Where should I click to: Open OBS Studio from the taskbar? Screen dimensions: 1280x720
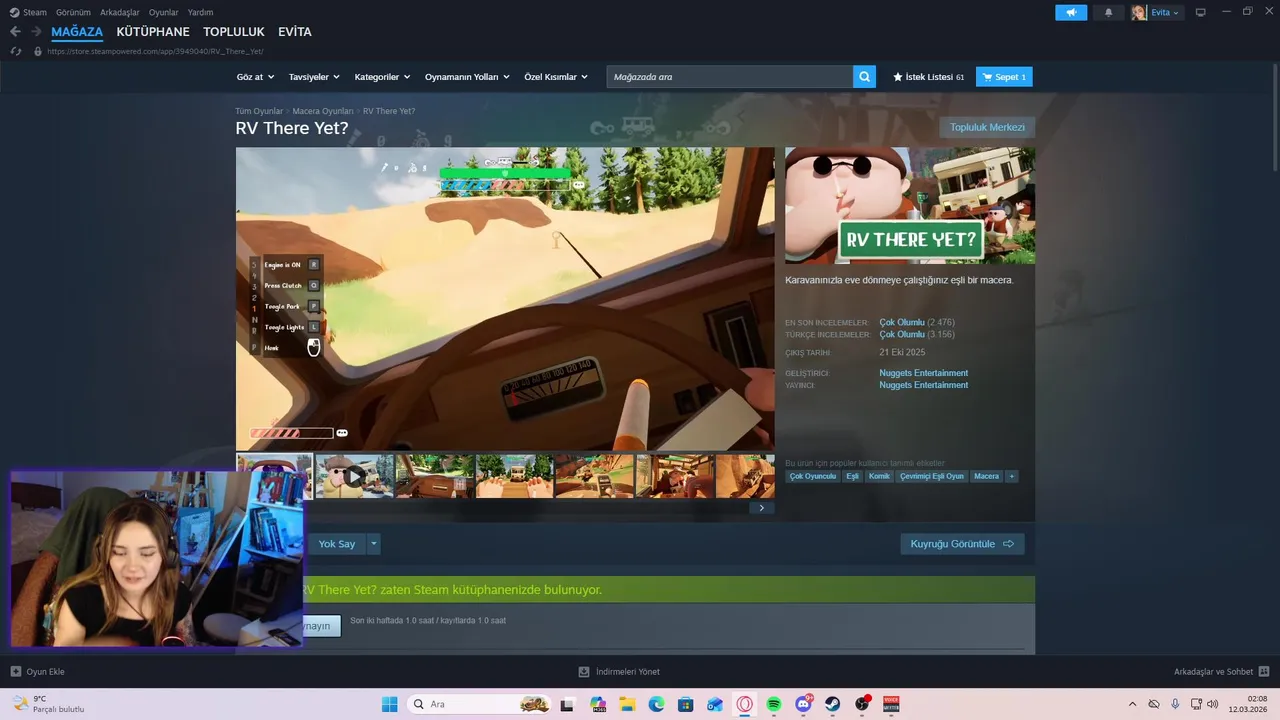pos(862,704)
